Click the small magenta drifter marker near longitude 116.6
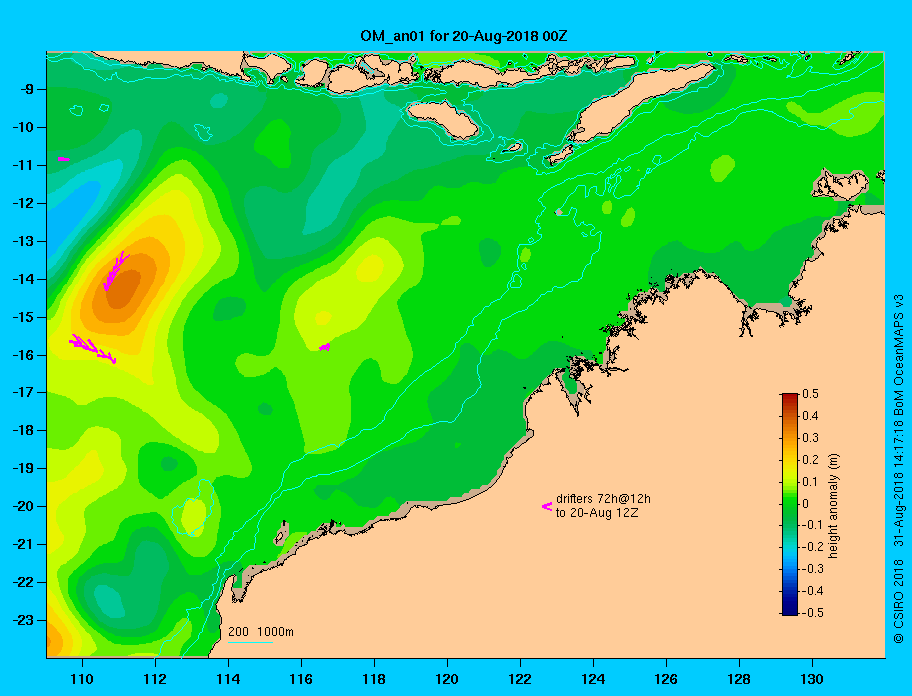912x696 pixels. tap(325, 347)
